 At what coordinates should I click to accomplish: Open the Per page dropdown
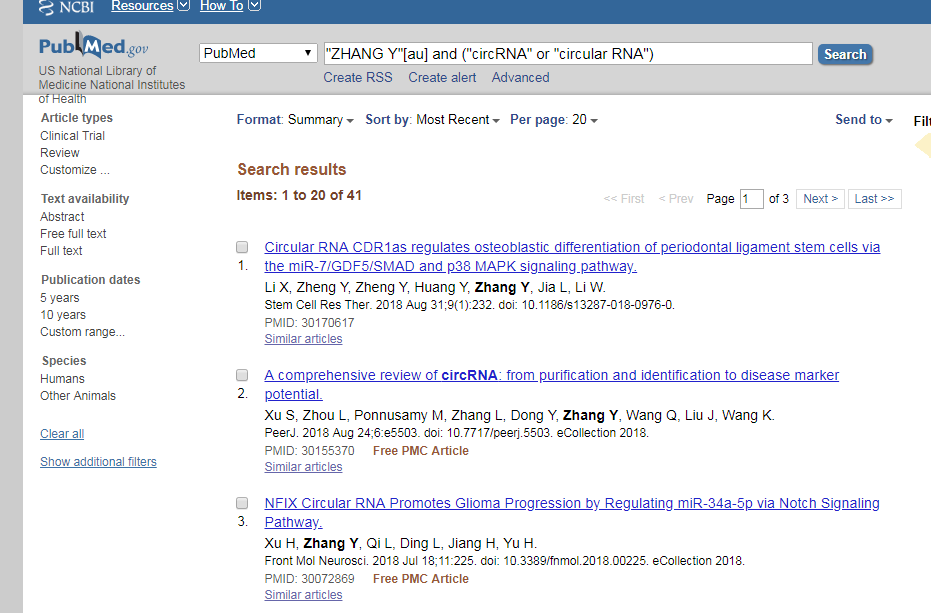pyautogui.click(x=554, y=120)
